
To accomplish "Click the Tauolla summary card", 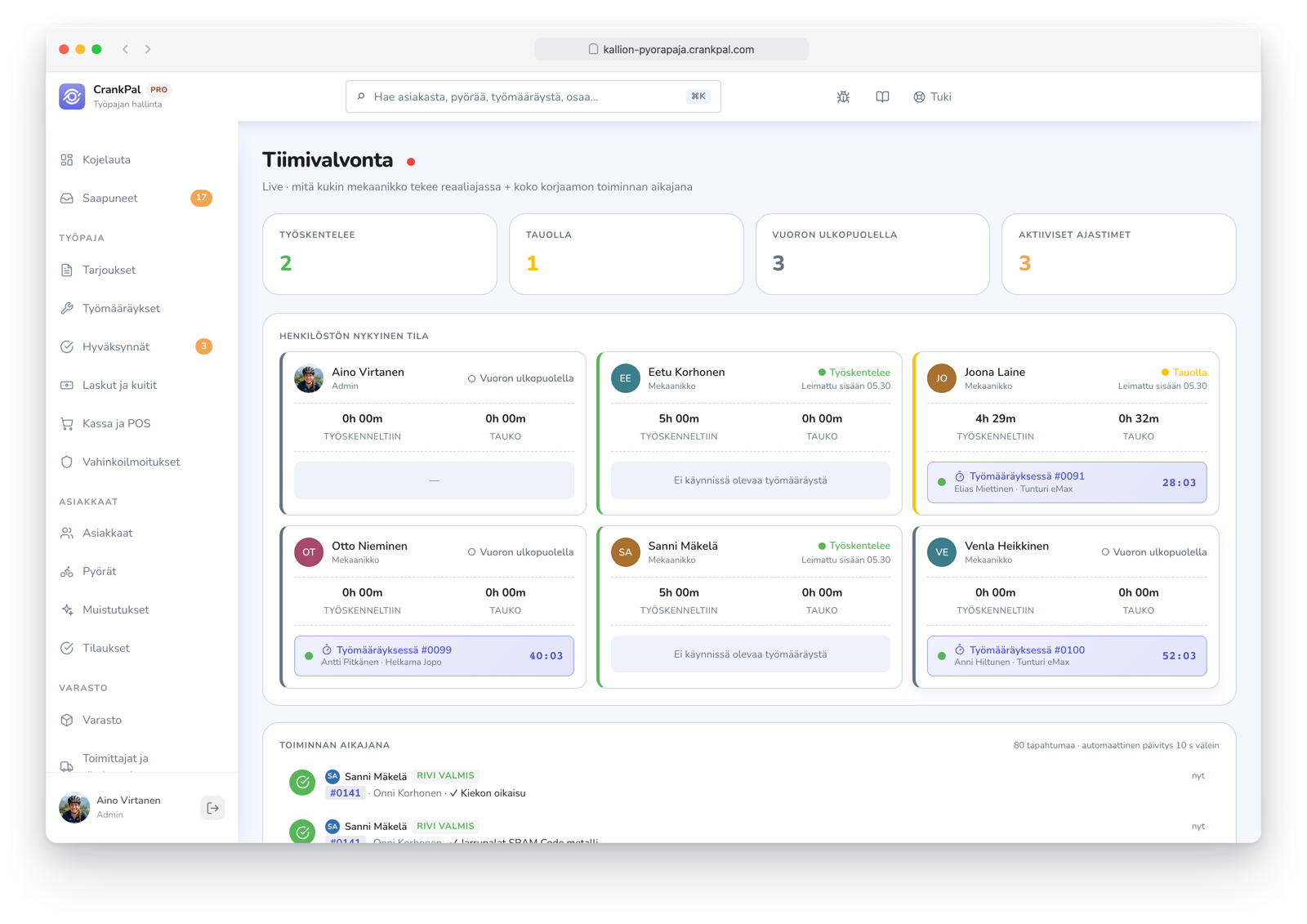I will pos(627,254).
